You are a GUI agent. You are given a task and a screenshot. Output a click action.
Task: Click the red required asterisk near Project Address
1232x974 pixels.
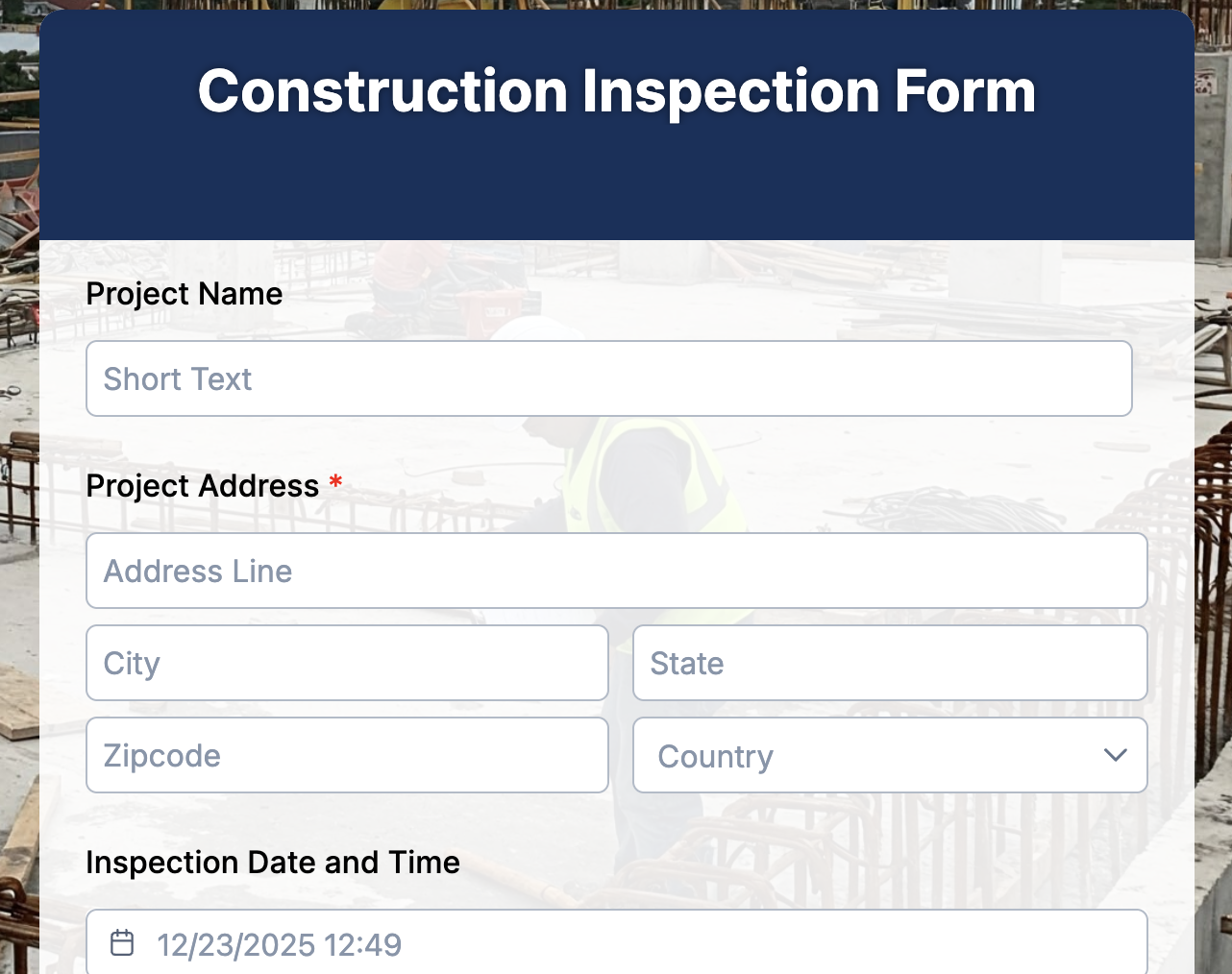pyautogui.click(x=334, y=485)
